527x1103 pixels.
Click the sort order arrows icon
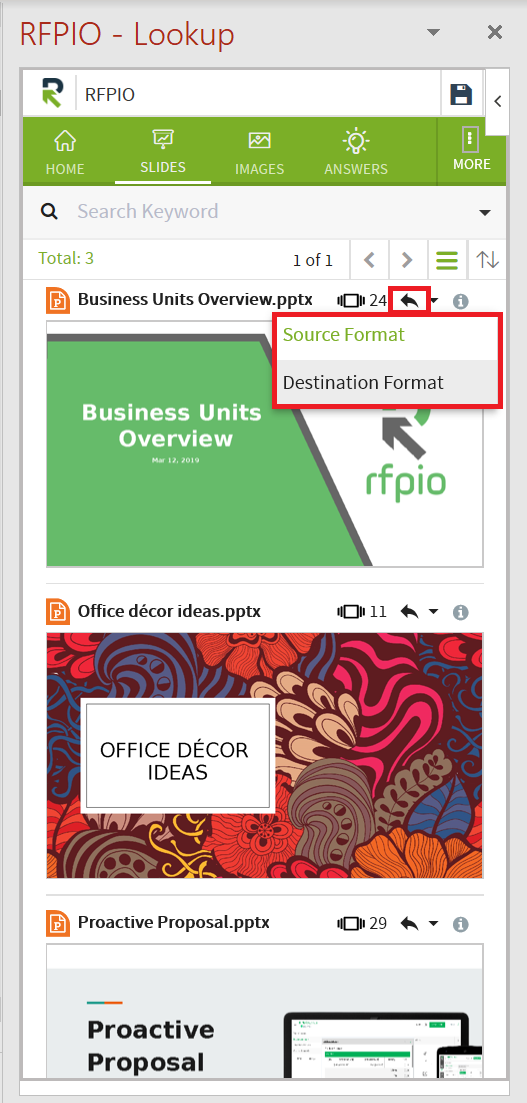(488, 260)
